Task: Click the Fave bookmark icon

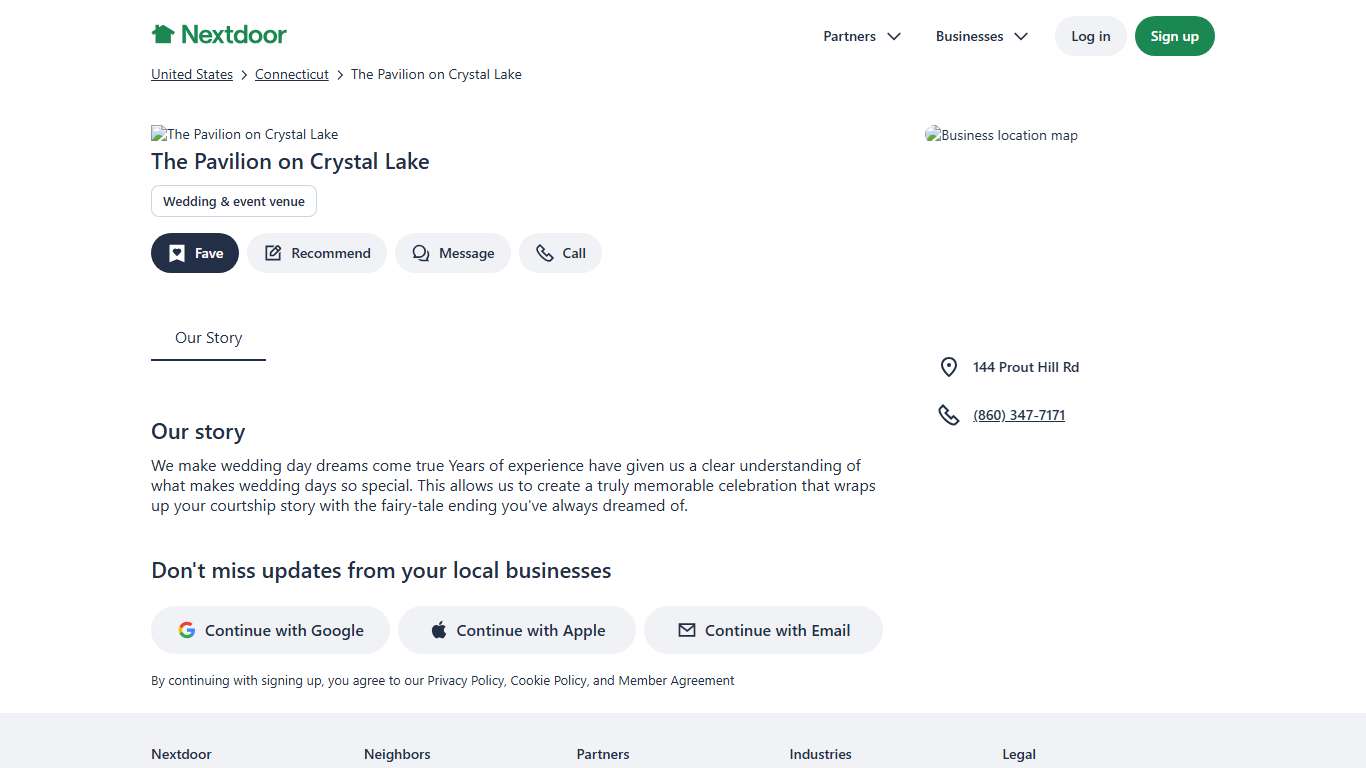Action: (177, 253)
